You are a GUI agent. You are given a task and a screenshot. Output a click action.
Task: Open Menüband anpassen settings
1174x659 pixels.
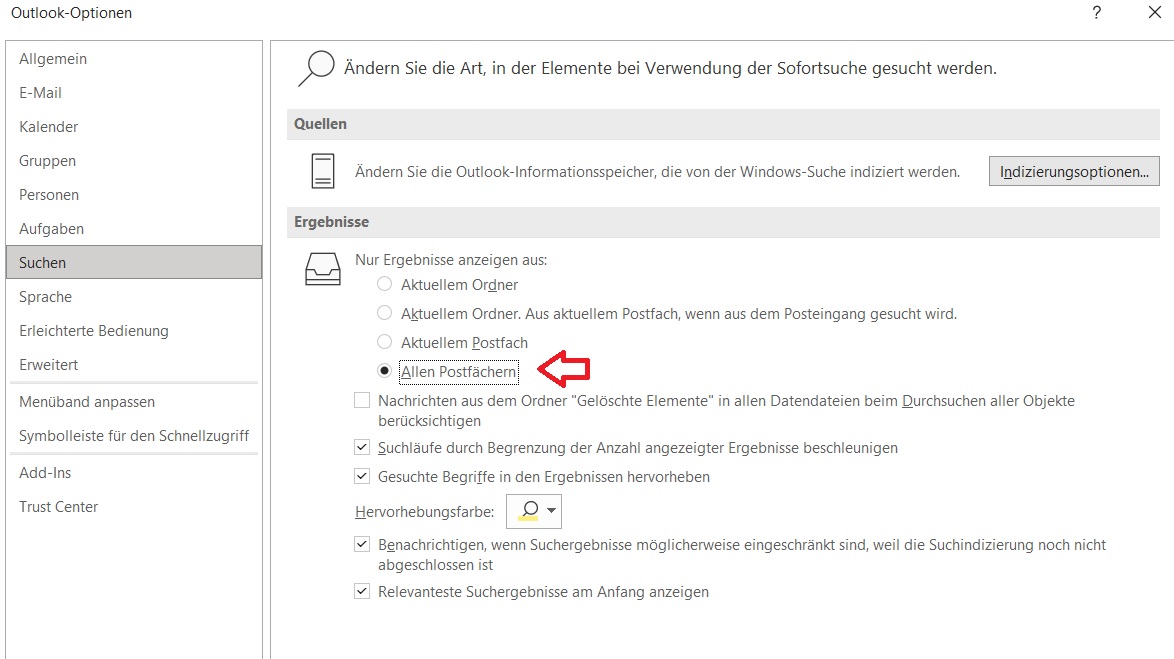coord(134,402)
